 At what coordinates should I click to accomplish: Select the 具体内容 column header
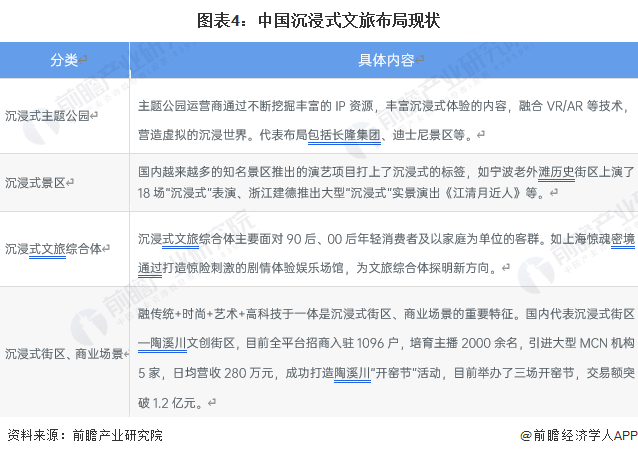(x=384, y=60)
